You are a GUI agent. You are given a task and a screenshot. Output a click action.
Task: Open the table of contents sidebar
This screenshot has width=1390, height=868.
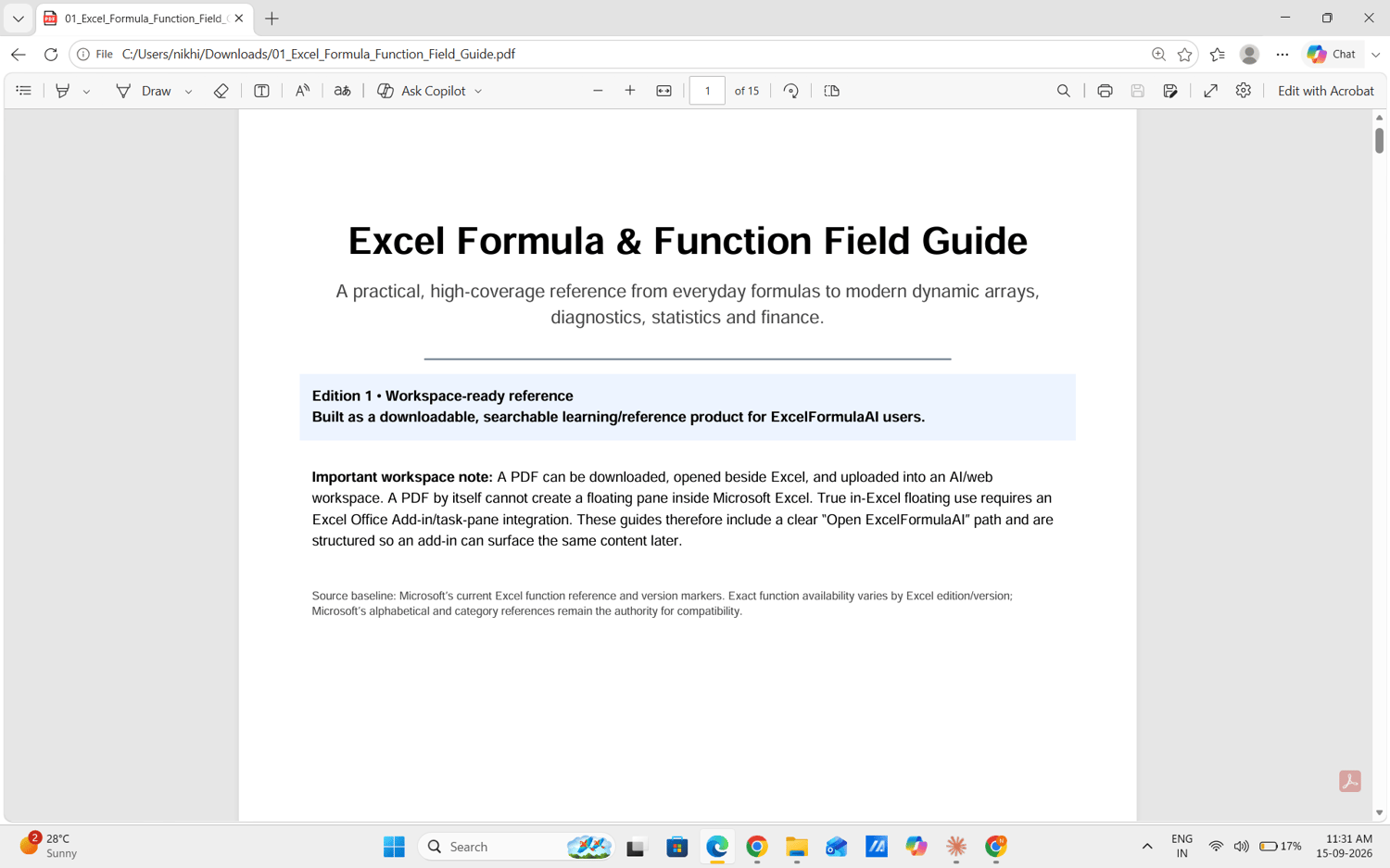point(24,91)
